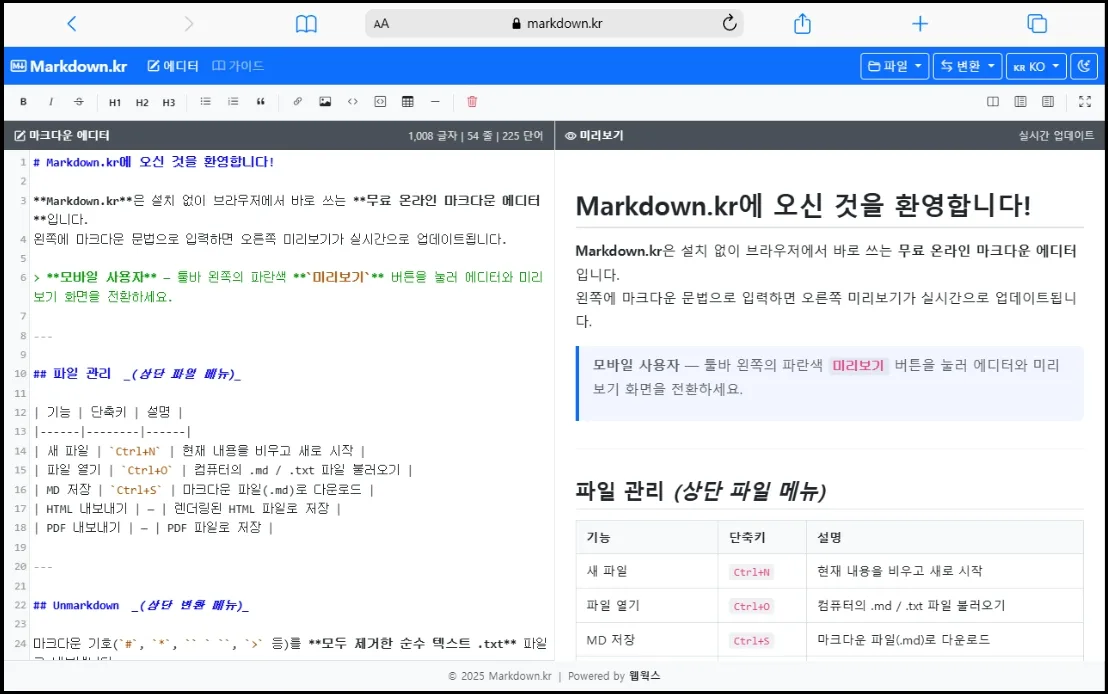Click the '## Unmarkdown' line in editor
Viewport: 1108px width, 694px height.
(141, 605)
